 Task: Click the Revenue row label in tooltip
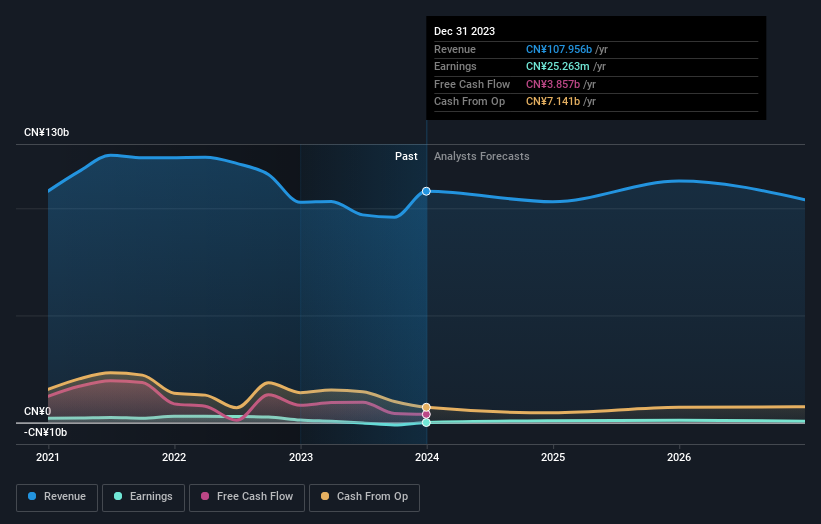coord(455,49)
